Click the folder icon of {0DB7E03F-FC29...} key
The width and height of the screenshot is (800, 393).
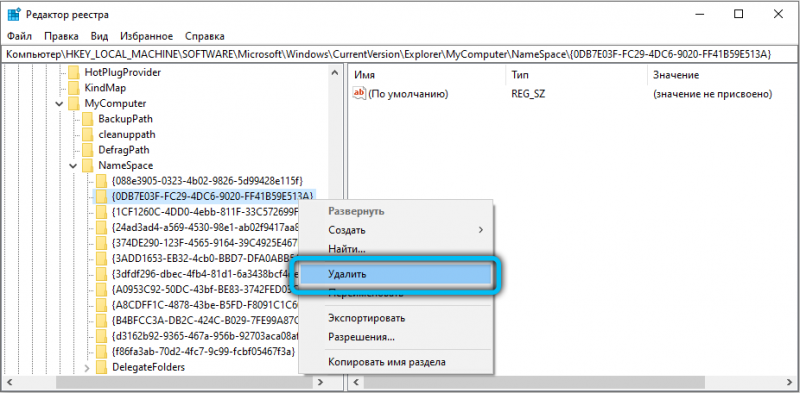tap(102, 196)
